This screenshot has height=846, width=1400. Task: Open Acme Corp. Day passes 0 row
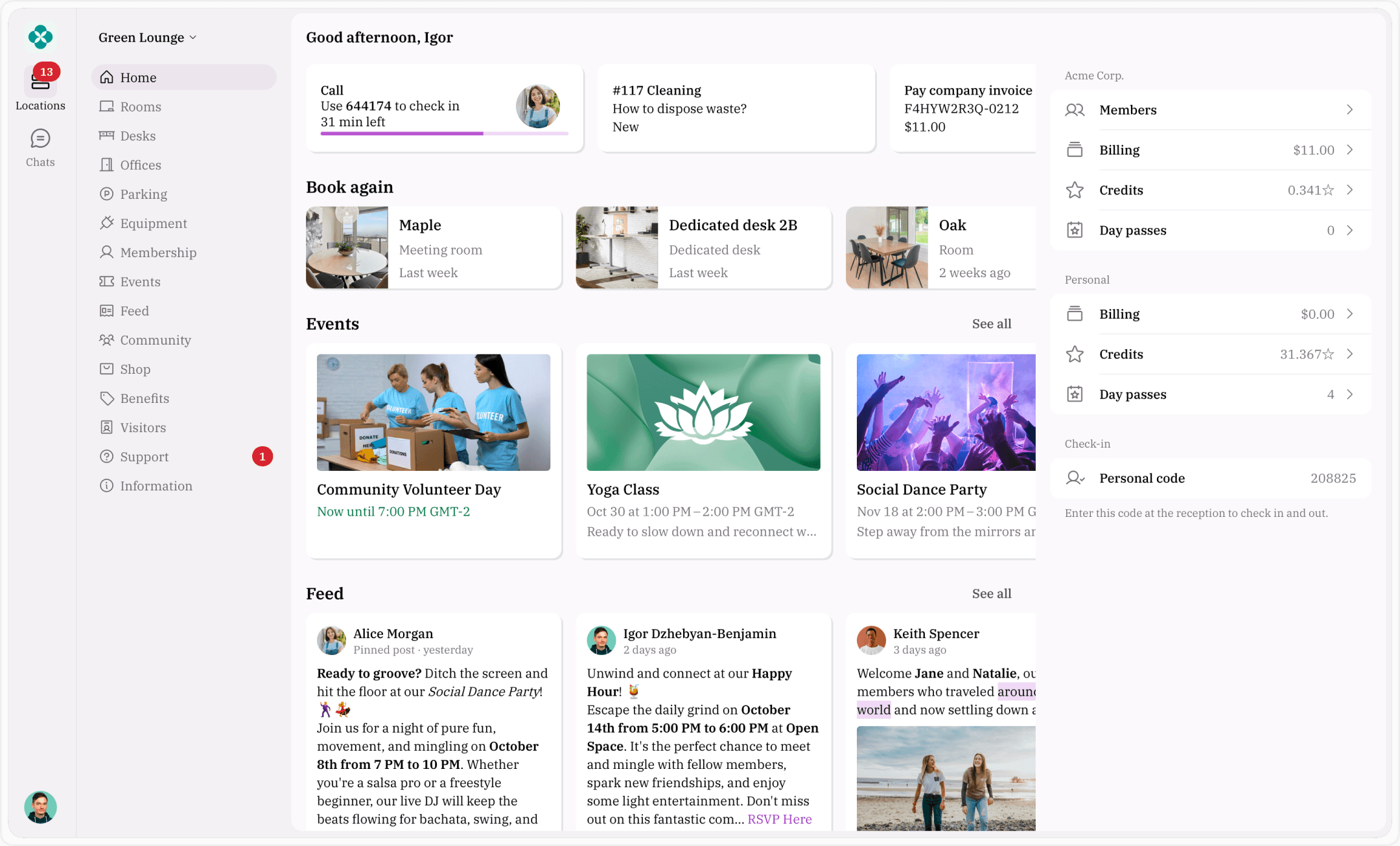[1210, 230]
